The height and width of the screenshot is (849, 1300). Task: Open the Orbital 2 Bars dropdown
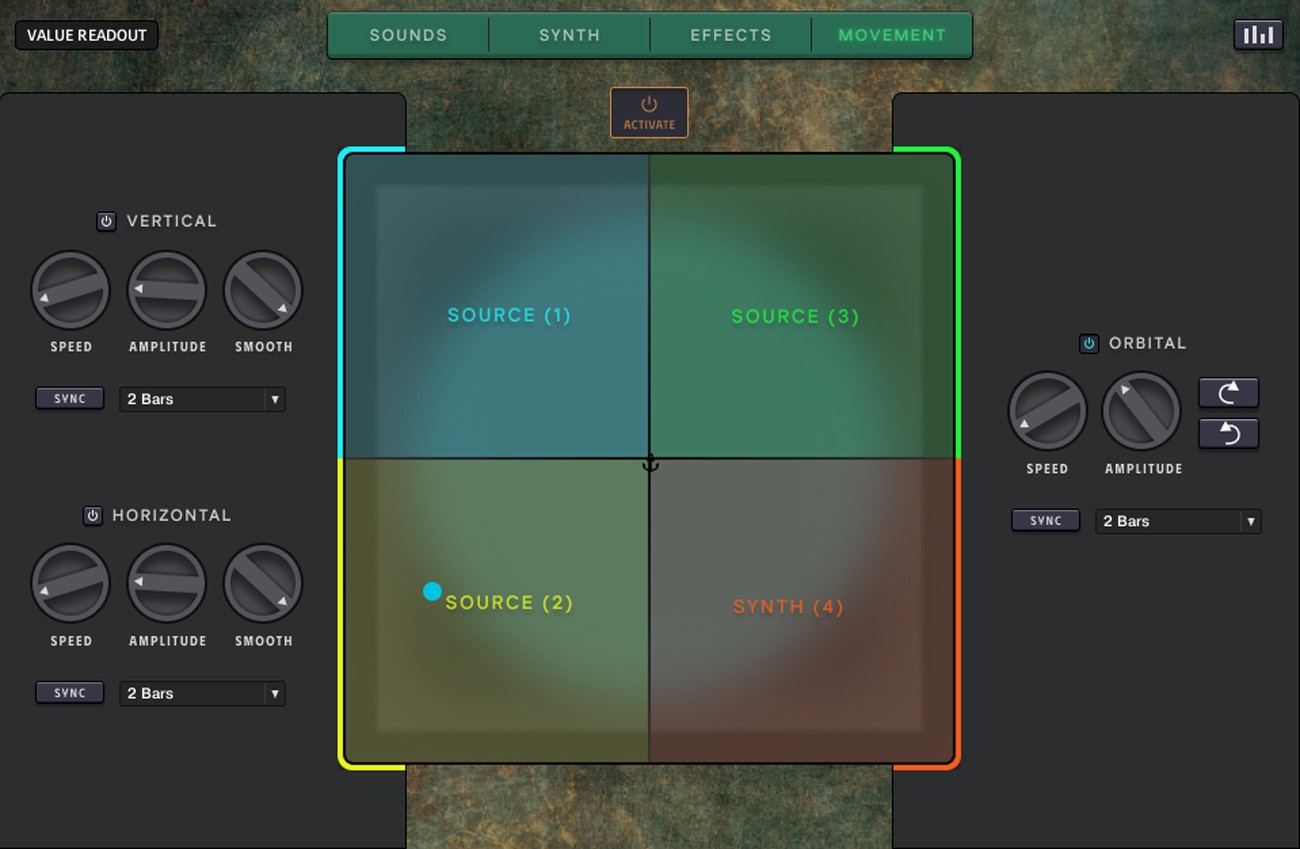click(1178, 521)
